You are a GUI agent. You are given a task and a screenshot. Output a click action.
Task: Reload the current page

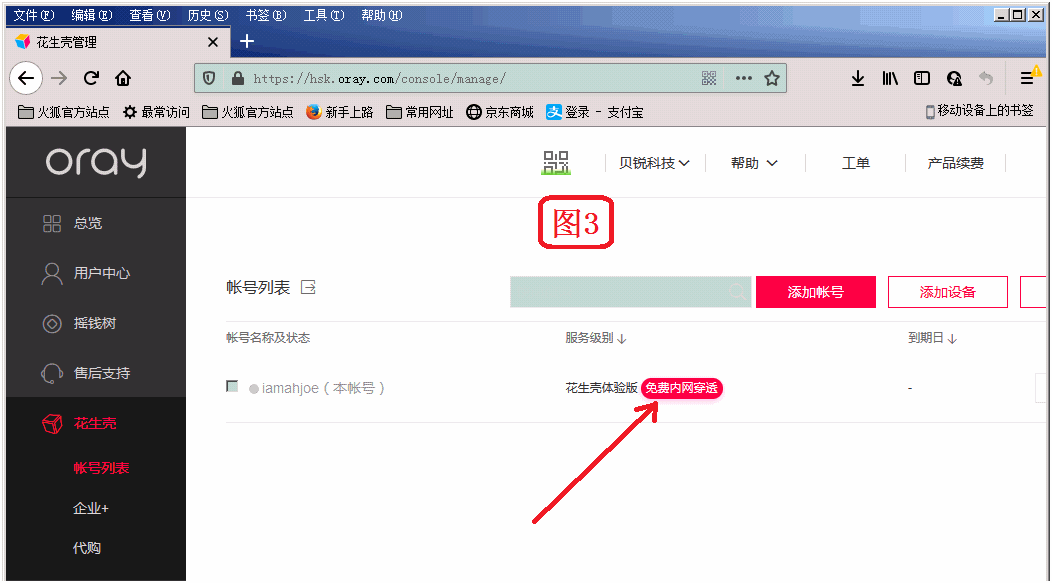click(x=91, y=78)
